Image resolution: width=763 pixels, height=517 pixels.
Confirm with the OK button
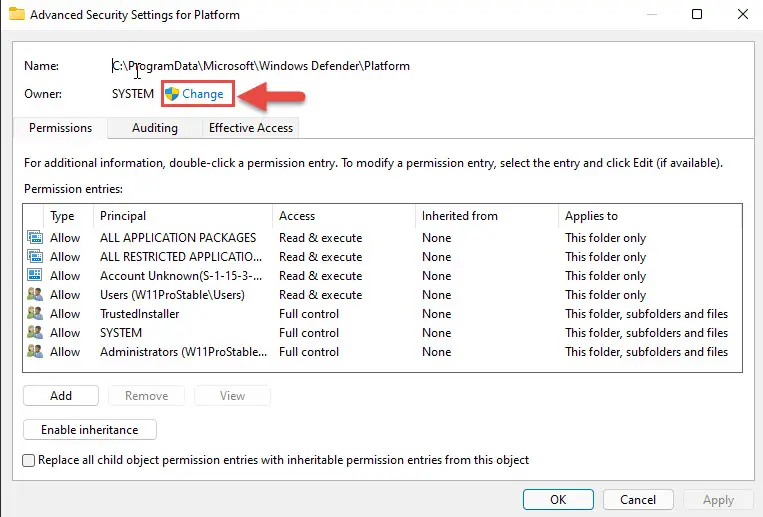tap(558, 500)
